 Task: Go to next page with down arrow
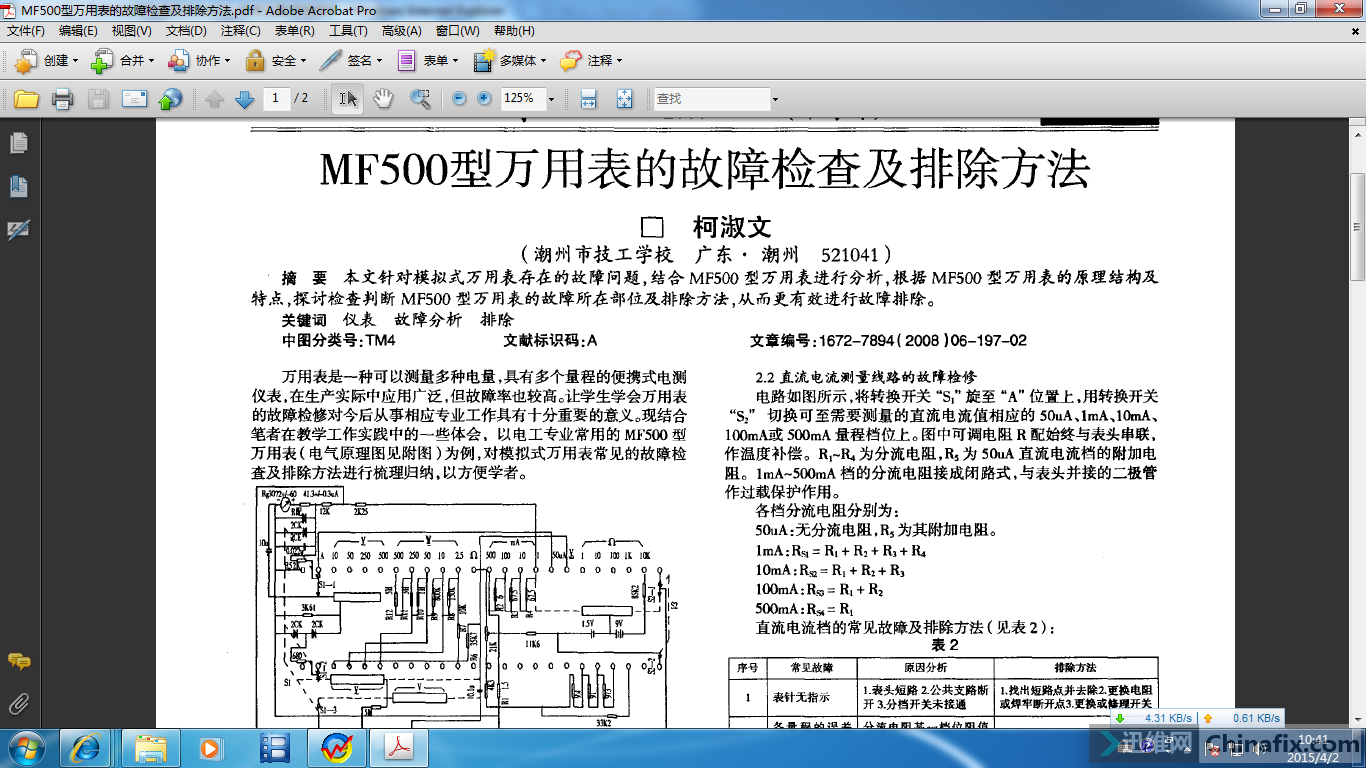(x=244, y=99)
